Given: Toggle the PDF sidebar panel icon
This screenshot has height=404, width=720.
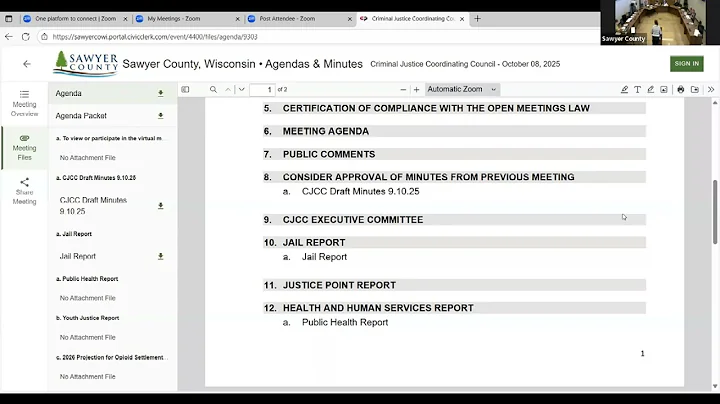Looking at the screenshot, I should [185, 90].
